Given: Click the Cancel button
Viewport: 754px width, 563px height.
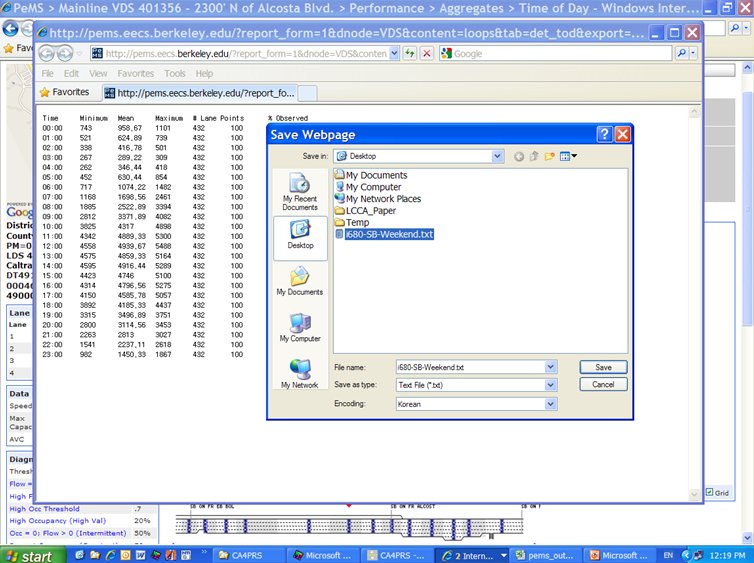Looking at the screenshot, I should 603,384.
